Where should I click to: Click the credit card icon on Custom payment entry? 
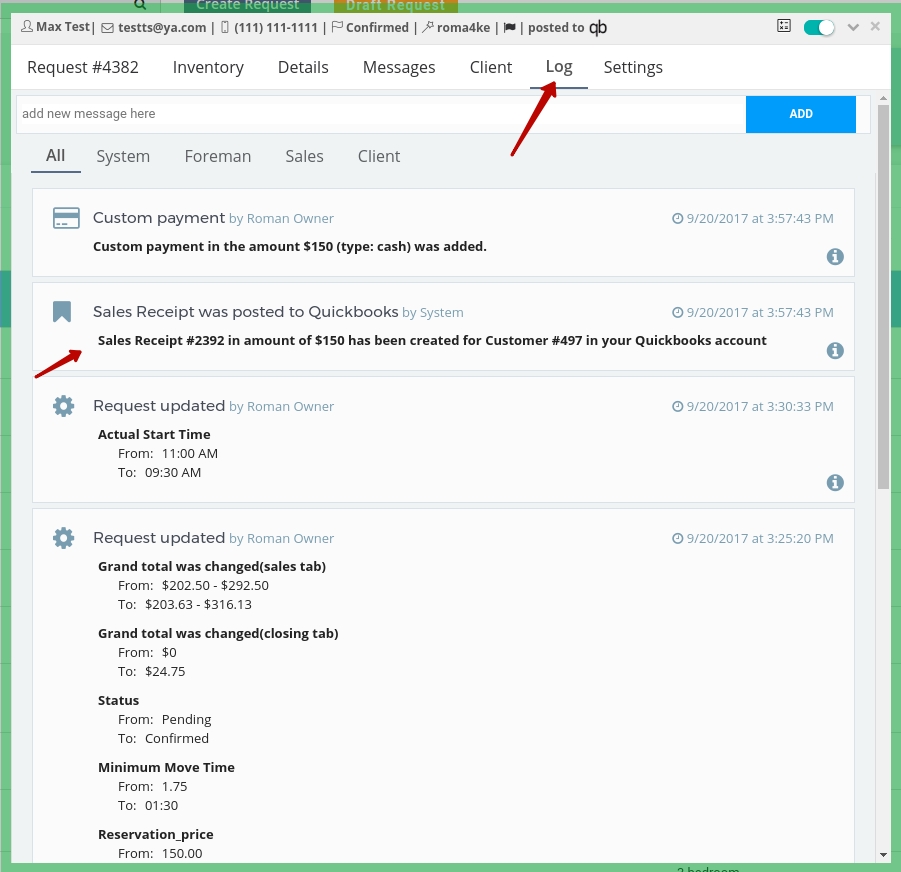click(x=66, y=218)
